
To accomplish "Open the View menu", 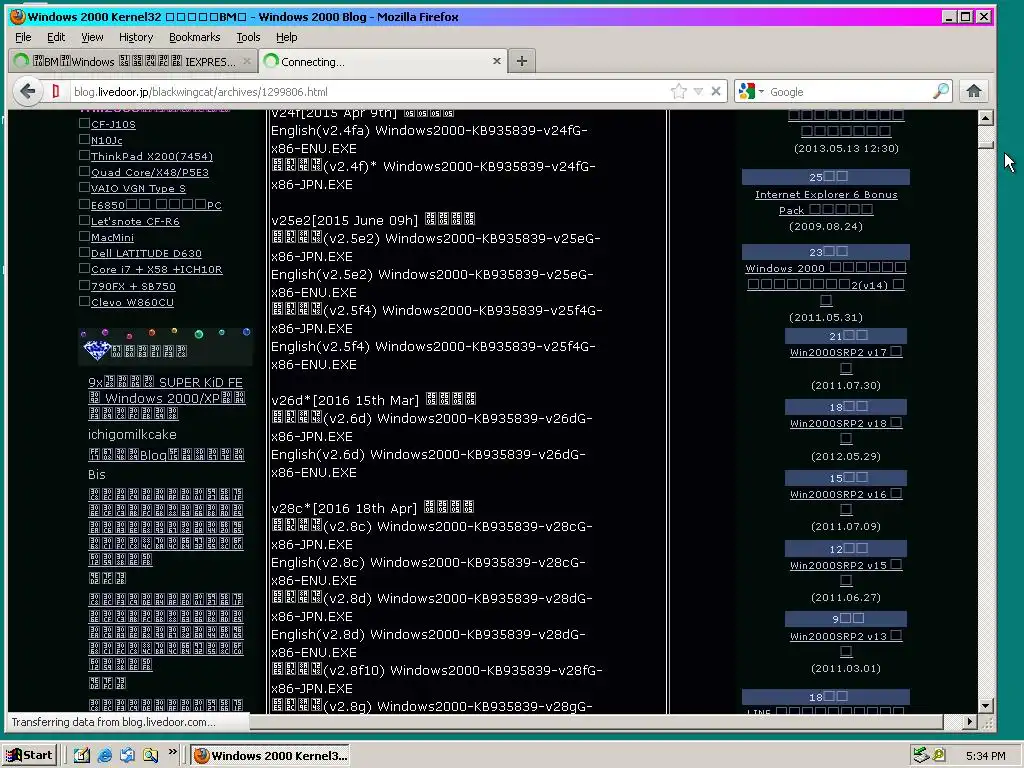I will click(92, 37).
